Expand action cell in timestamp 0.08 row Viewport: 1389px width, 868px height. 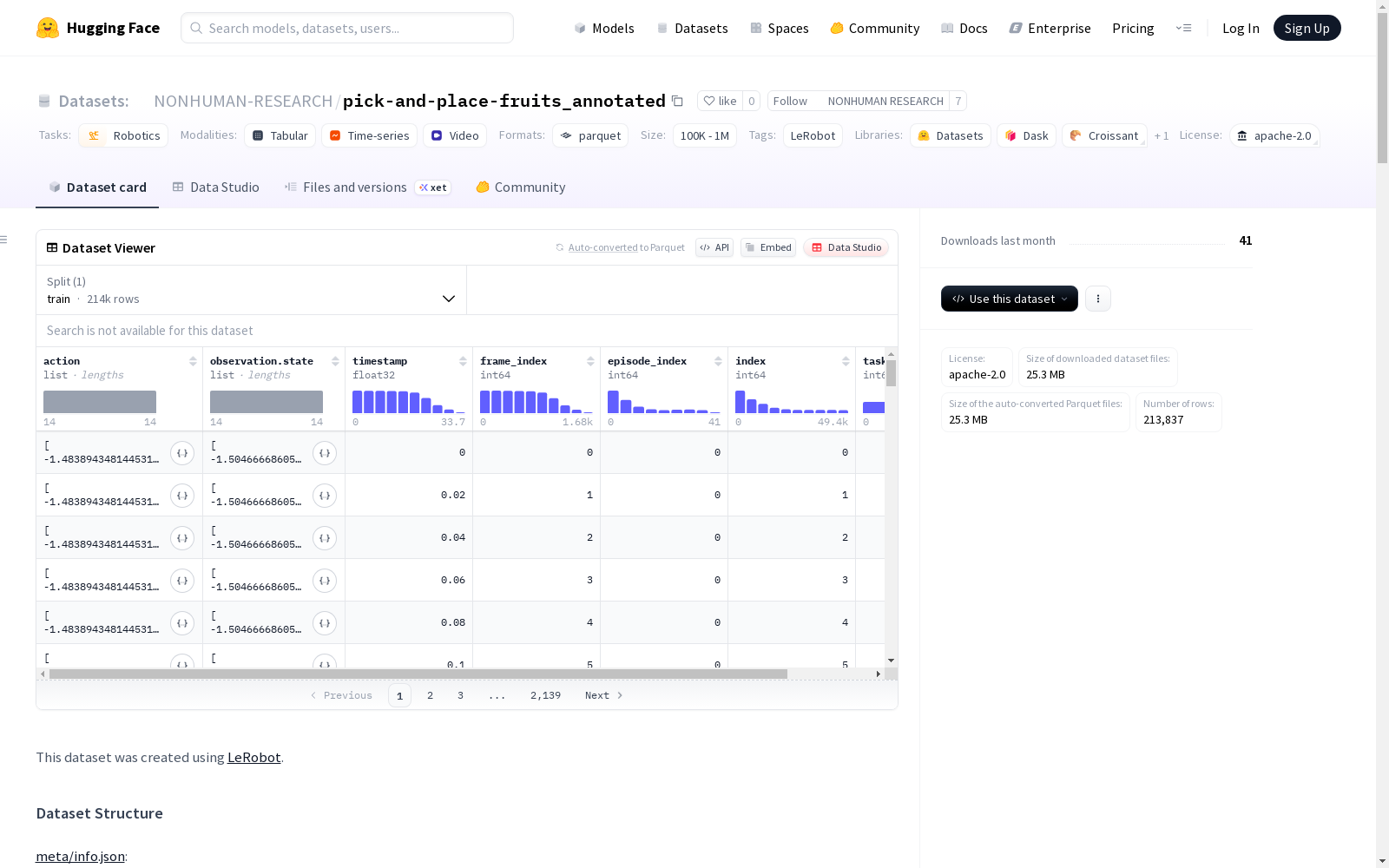pos(182,623)
